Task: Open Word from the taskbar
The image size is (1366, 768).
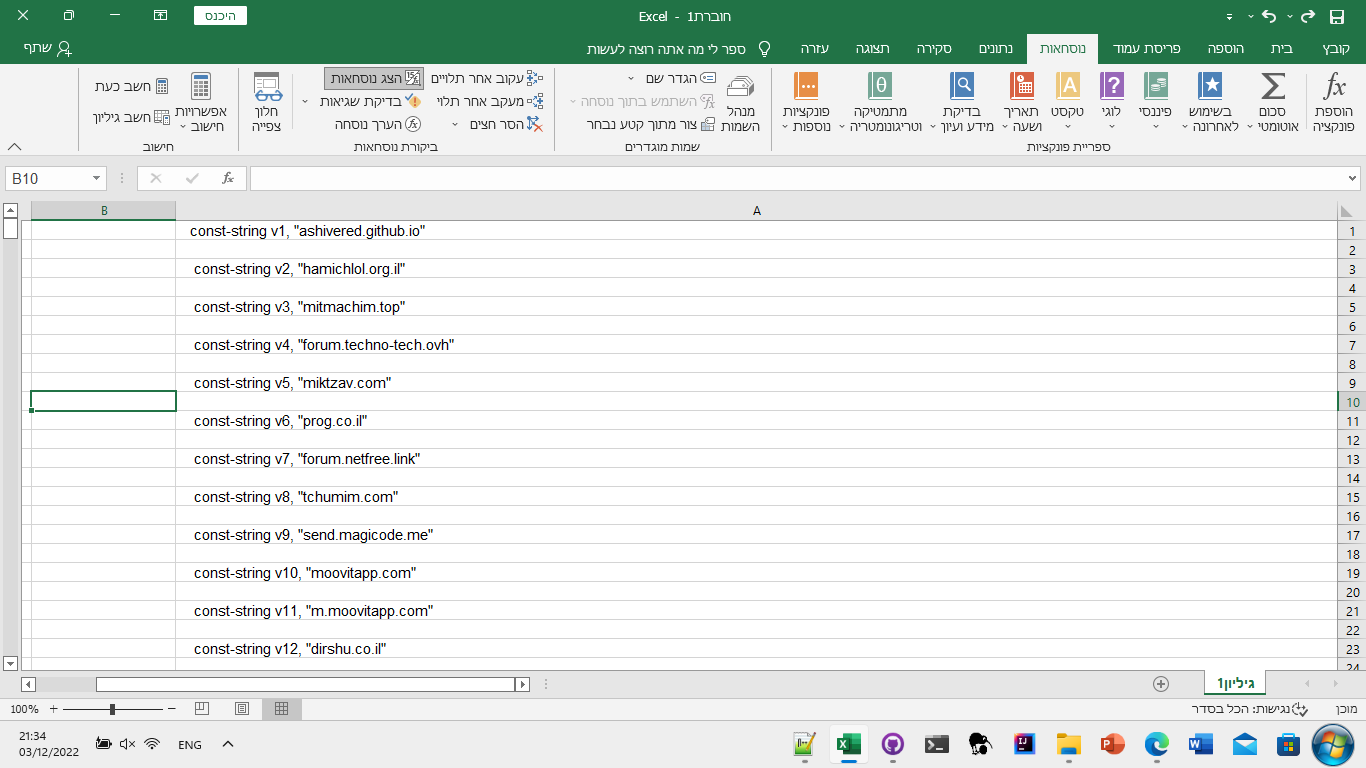Action: click(x=1201, y=744)
